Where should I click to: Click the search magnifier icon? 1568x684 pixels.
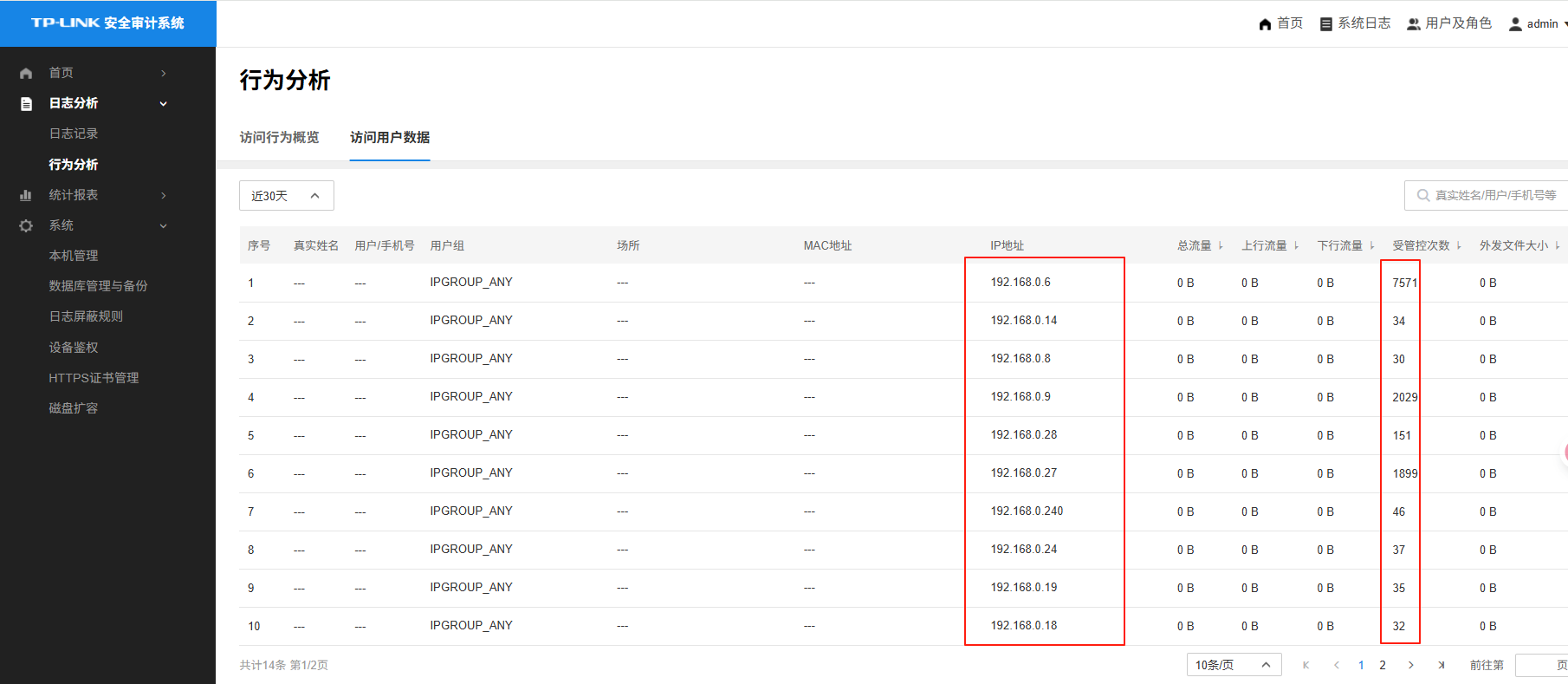tap(1422, 196)
